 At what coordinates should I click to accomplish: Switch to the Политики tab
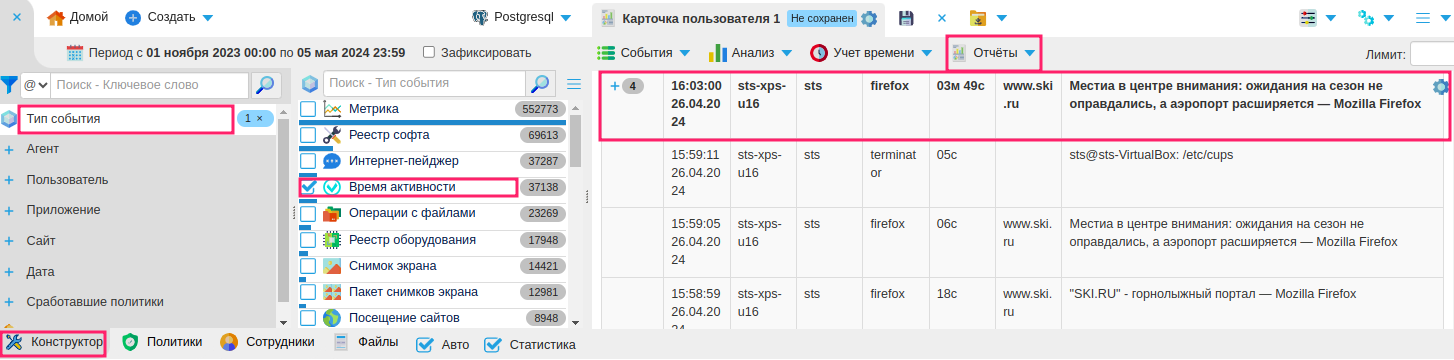(x=162, y=342)
